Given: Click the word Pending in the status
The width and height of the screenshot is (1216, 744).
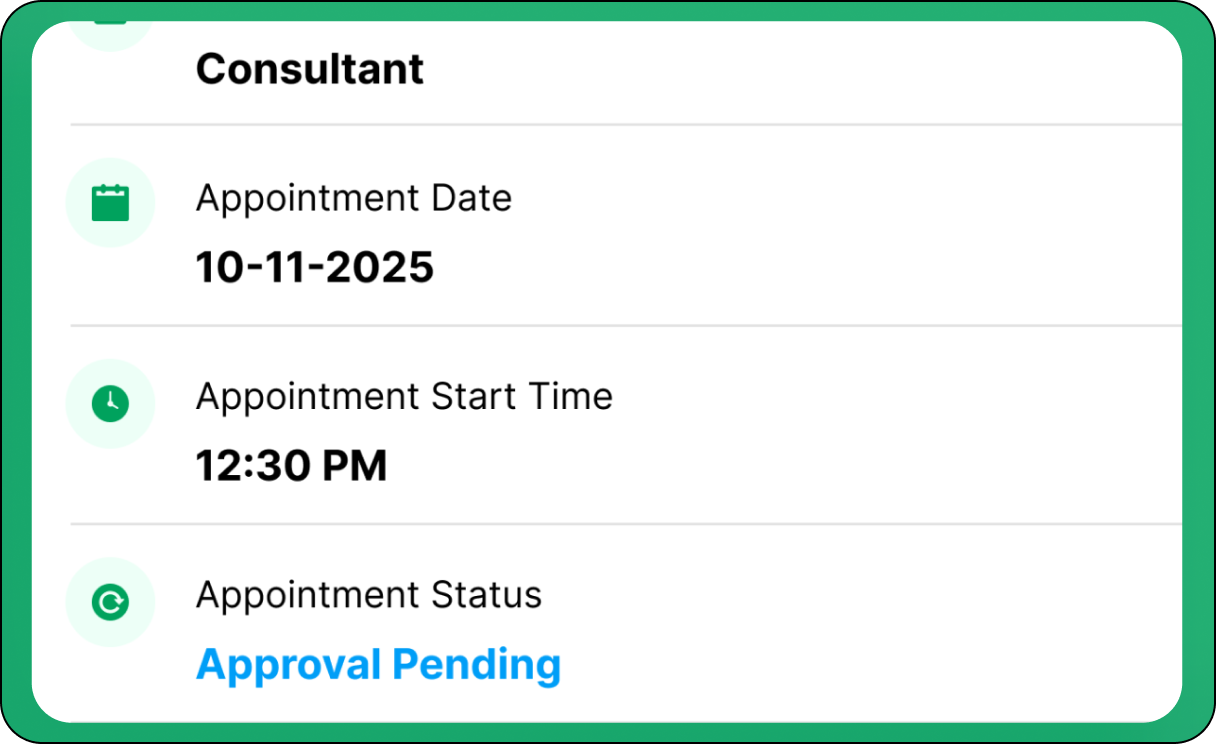Looking at the screenshot, I should (476, 665).
